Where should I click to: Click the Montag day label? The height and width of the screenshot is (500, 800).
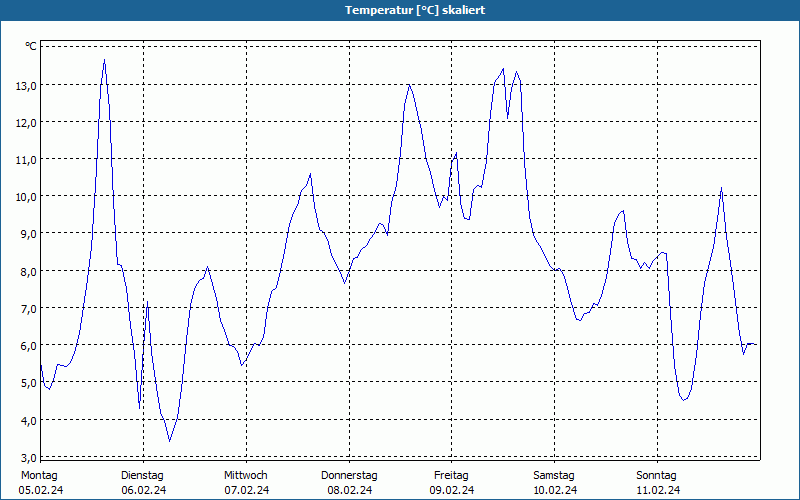39,476
